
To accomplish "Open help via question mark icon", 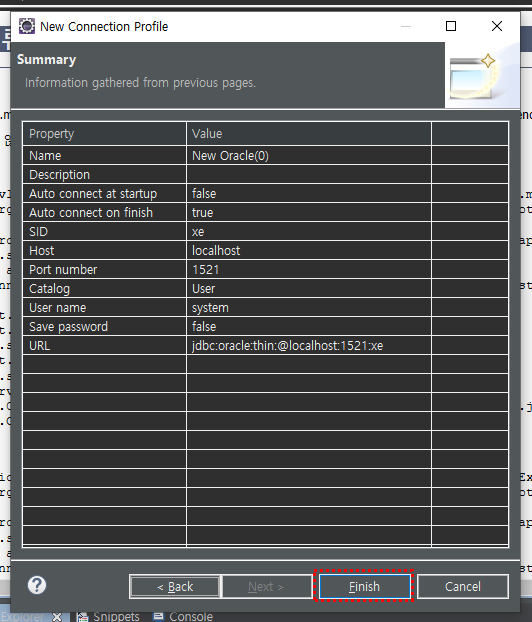I will (37, 585).
